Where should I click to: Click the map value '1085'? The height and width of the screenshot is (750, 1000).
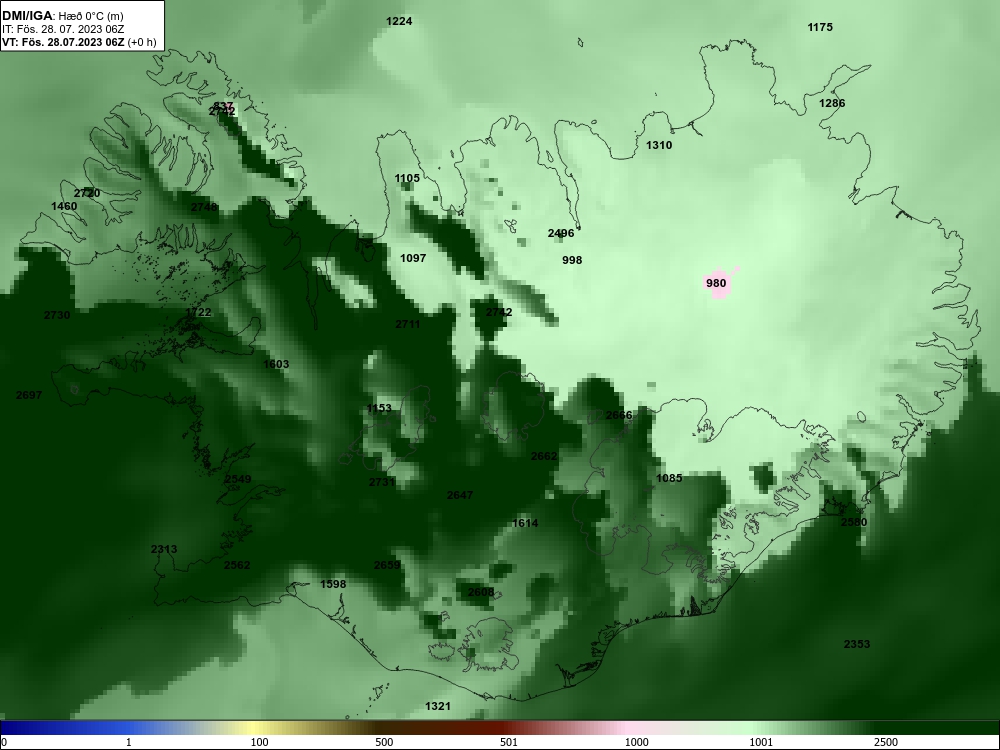[670, 478]
